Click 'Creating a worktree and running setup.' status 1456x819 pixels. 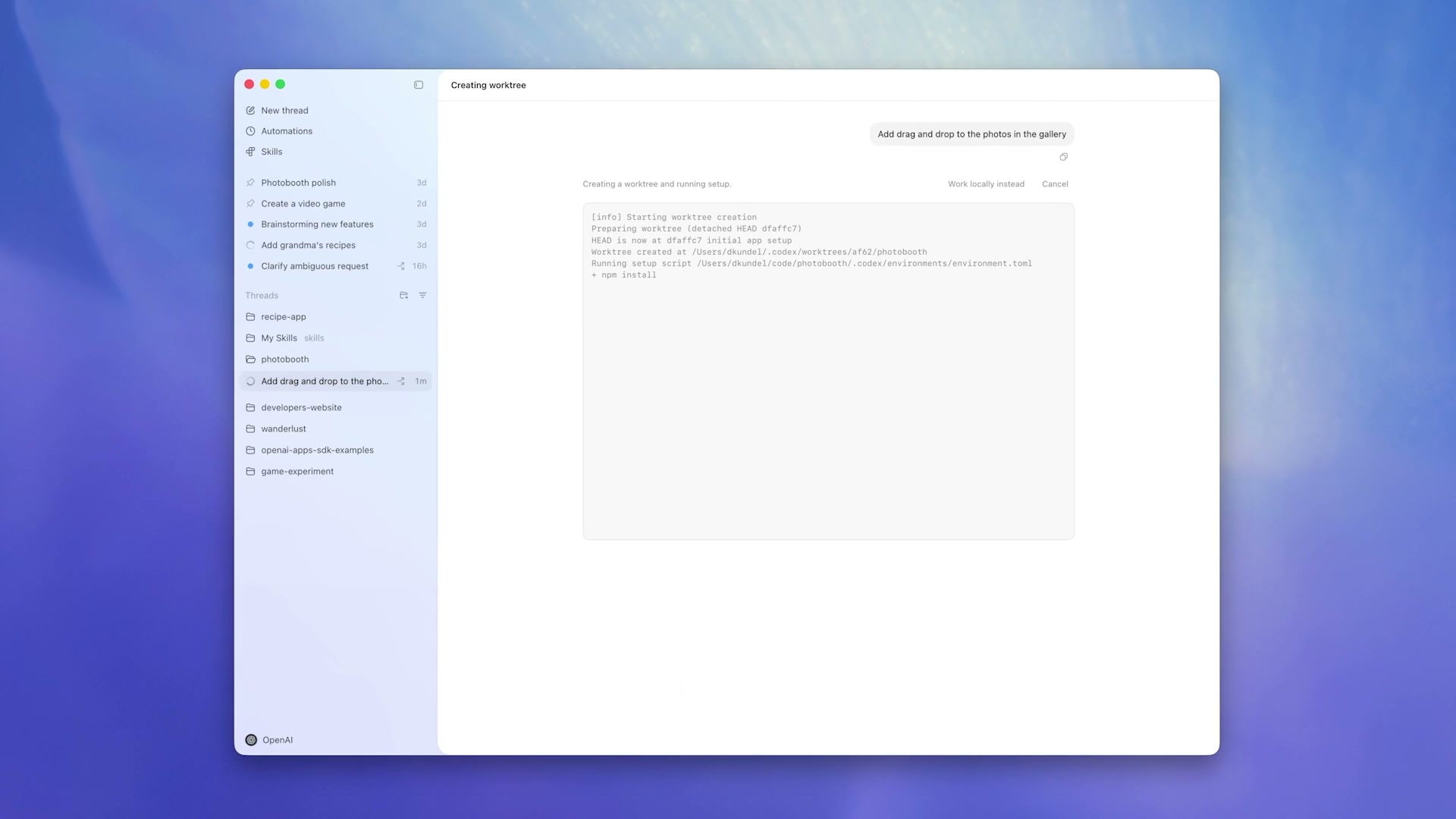click(657, 184)
